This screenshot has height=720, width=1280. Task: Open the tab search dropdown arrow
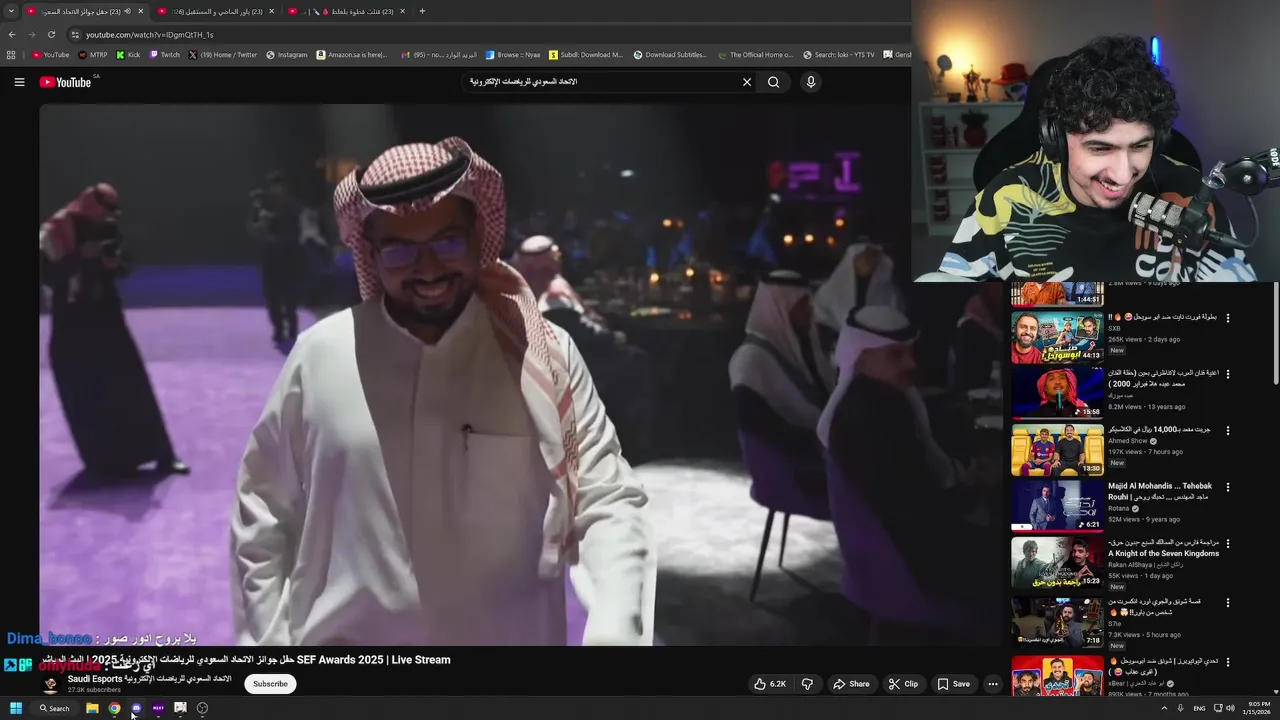pos(11,11)
